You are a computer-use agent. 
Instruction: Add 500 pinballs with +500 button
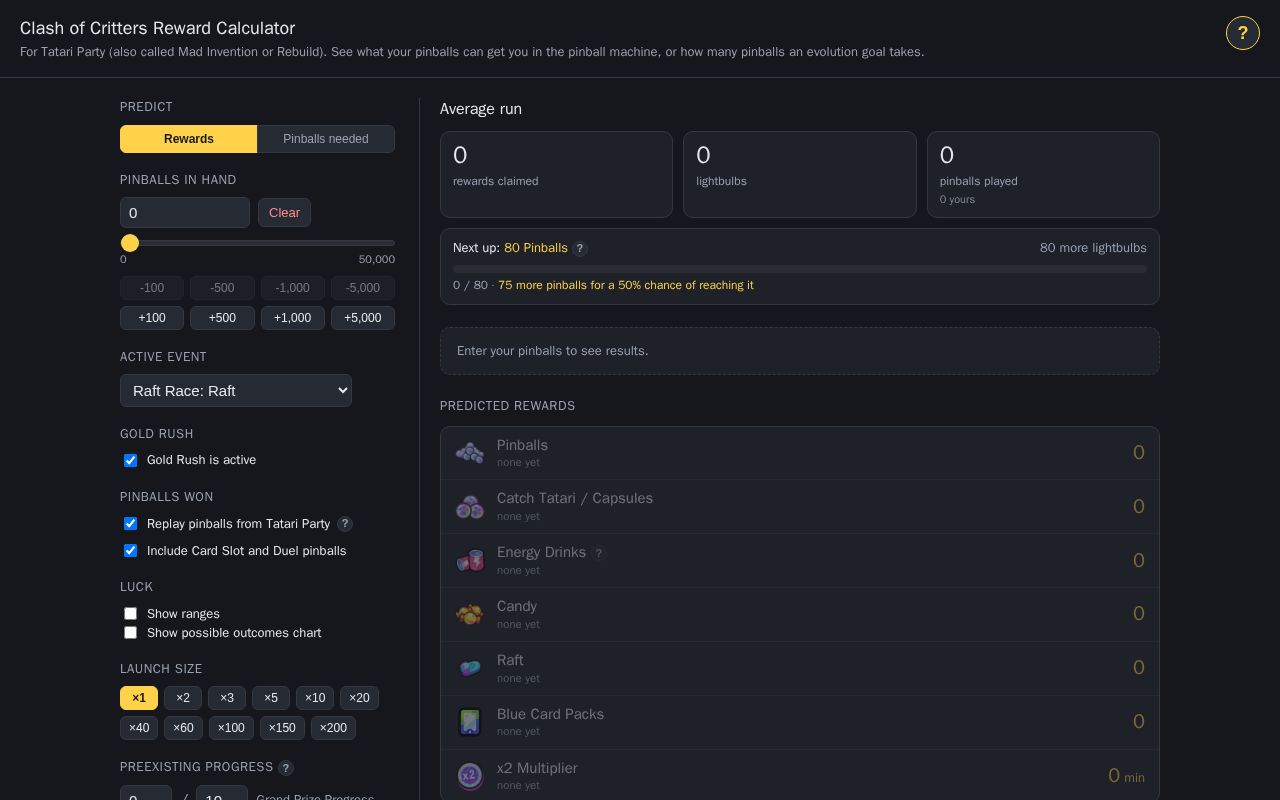222,318
